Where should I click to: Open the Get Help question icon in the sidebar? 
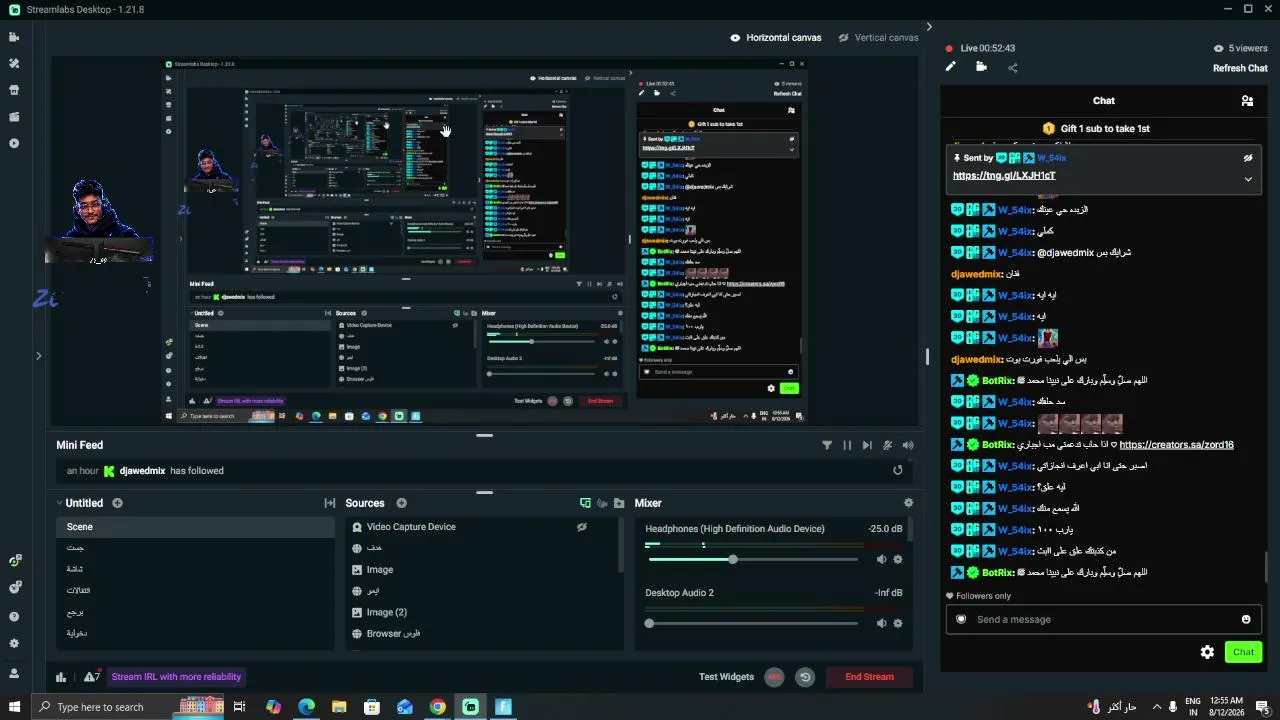point(14,617)
